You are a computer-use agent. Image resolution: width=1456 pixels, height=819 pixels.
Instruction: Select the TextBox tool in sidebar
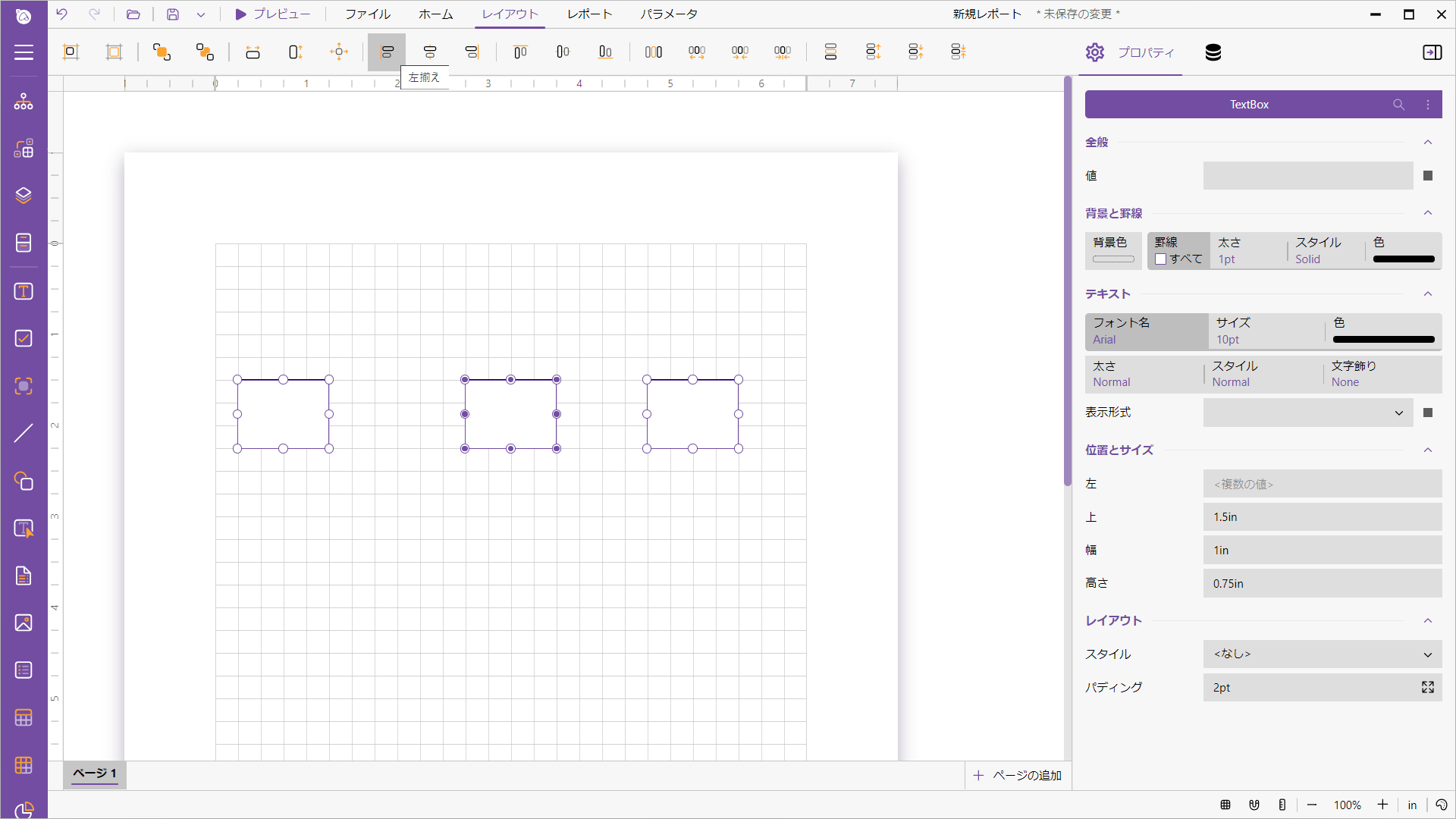click(24, 292)
